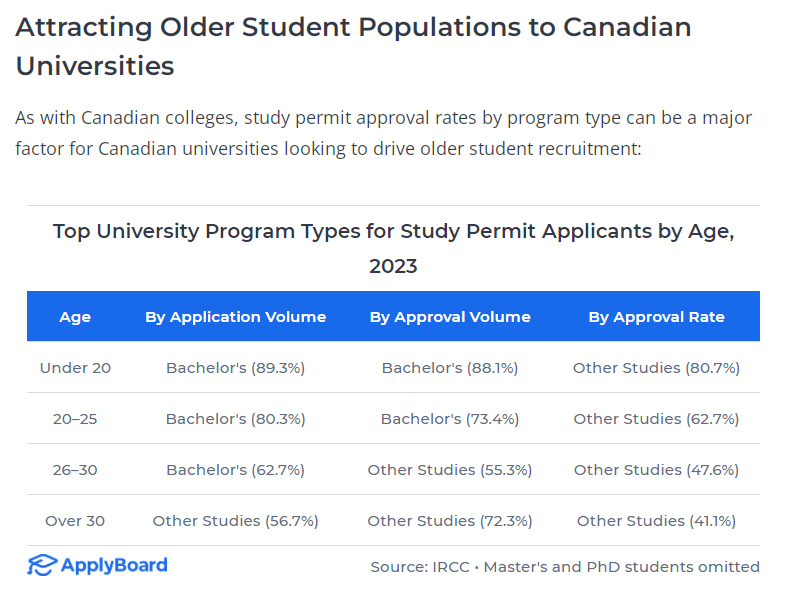Click the Bachelor's (73.4%) cell

tap(450, 419)
